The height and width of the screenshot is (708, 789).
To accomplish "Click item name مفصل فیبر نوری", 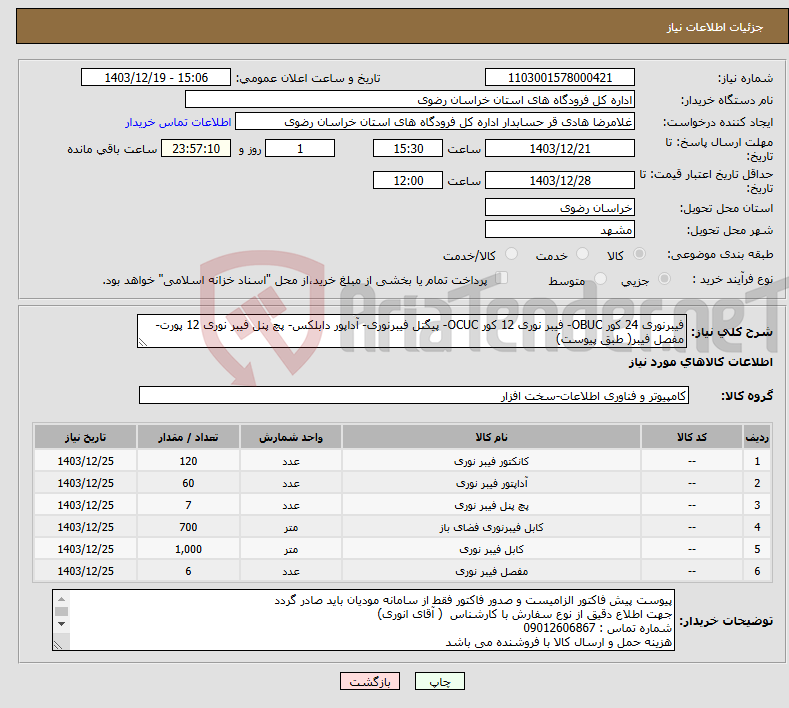I will pos(491,571).
